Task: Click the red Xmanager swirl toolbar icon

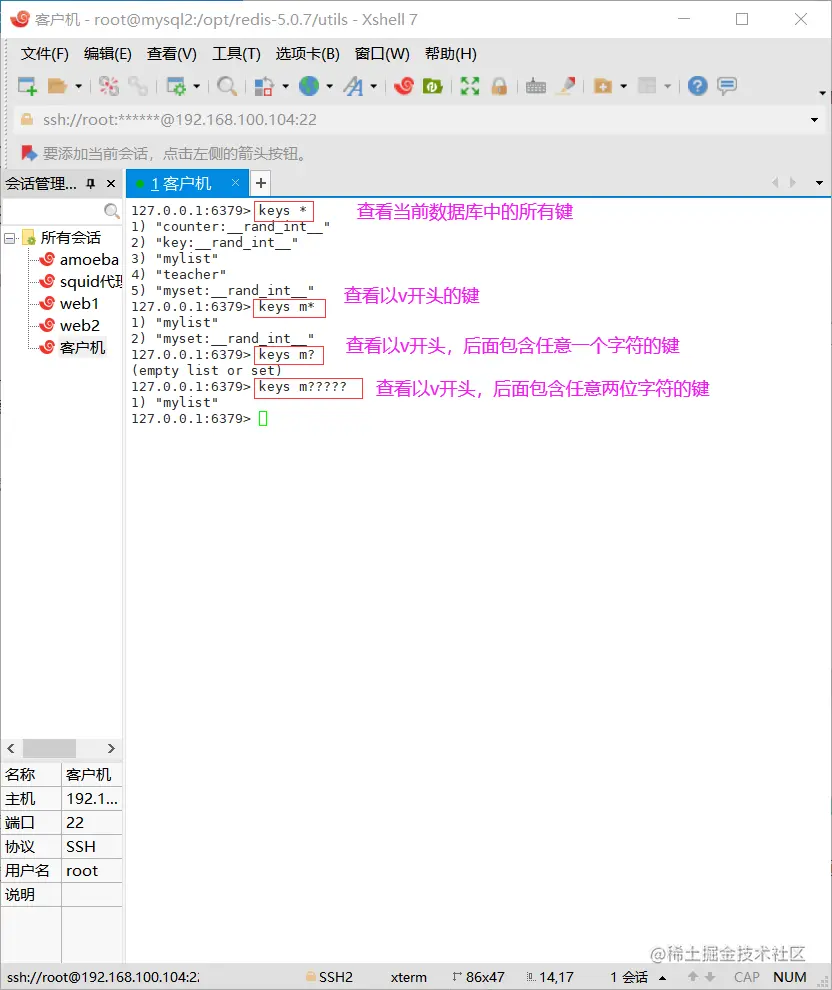Action: click(x=404, y=86)
